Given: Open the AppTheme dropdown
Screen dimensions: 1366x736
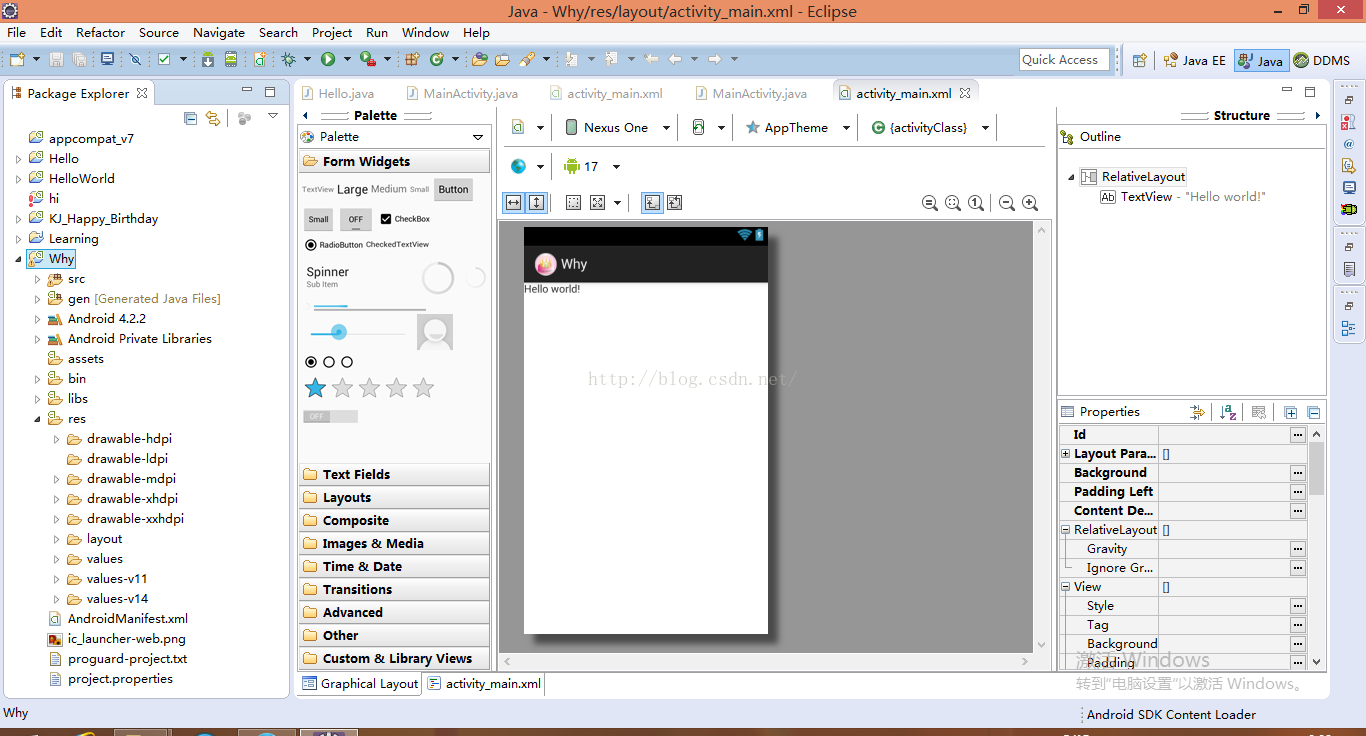Looking at the screenshot, I should pos(797,128).
